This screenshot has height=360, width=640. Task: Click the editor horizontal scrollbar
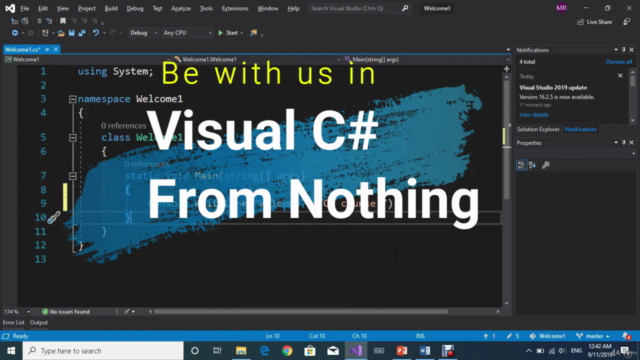pyautogui.click(x=301, y=311)
